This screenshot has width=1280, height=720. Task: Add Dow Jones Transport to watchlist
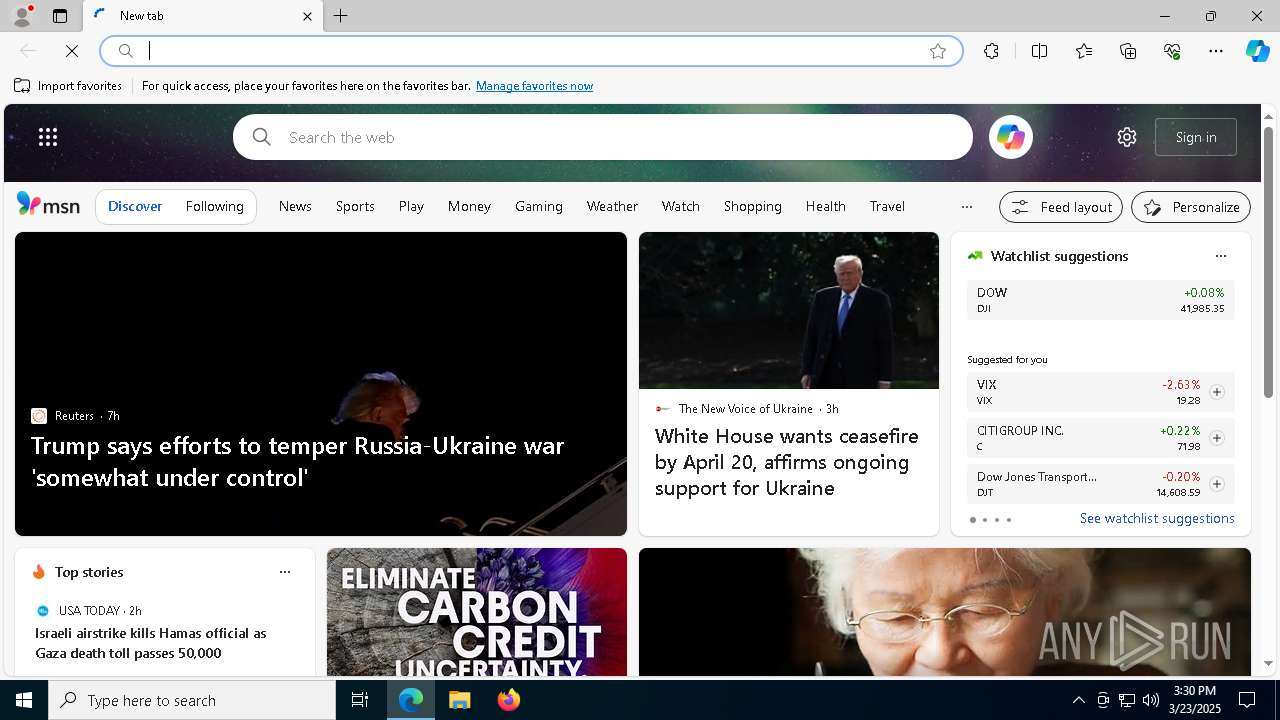pos(1216,484)
